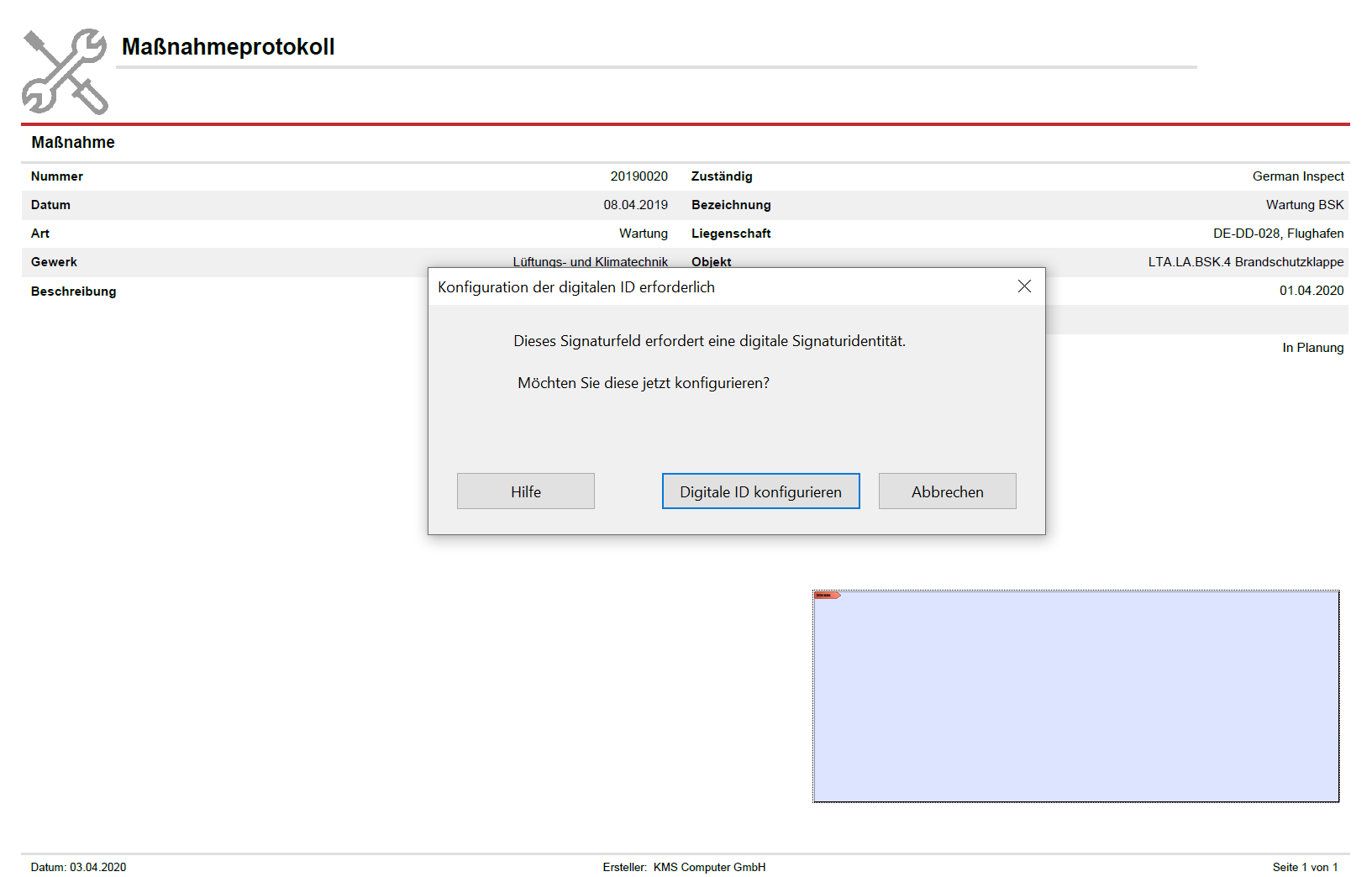Click the Wartung BSK designation text

coord(1304,205)
